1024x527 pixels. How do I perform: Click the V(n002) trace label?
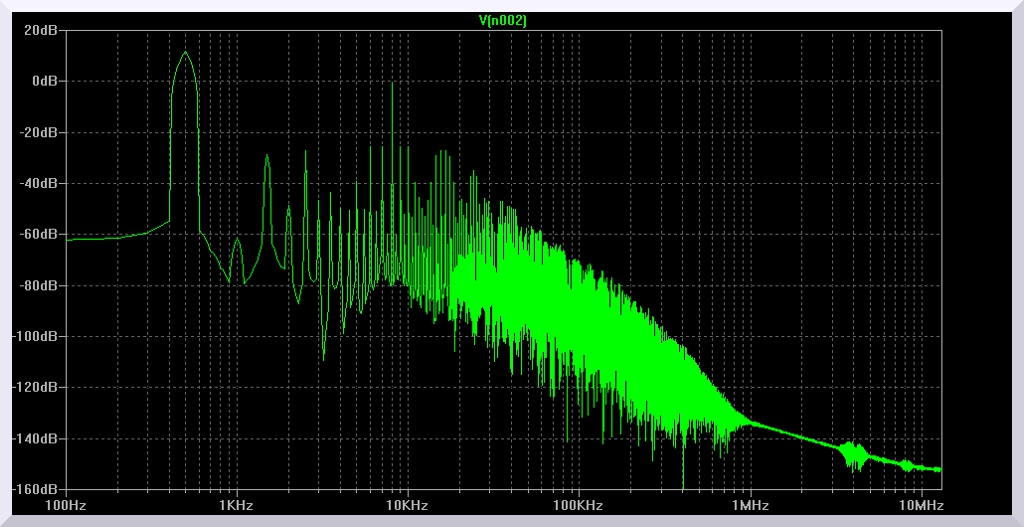click(x=503, y=19)
